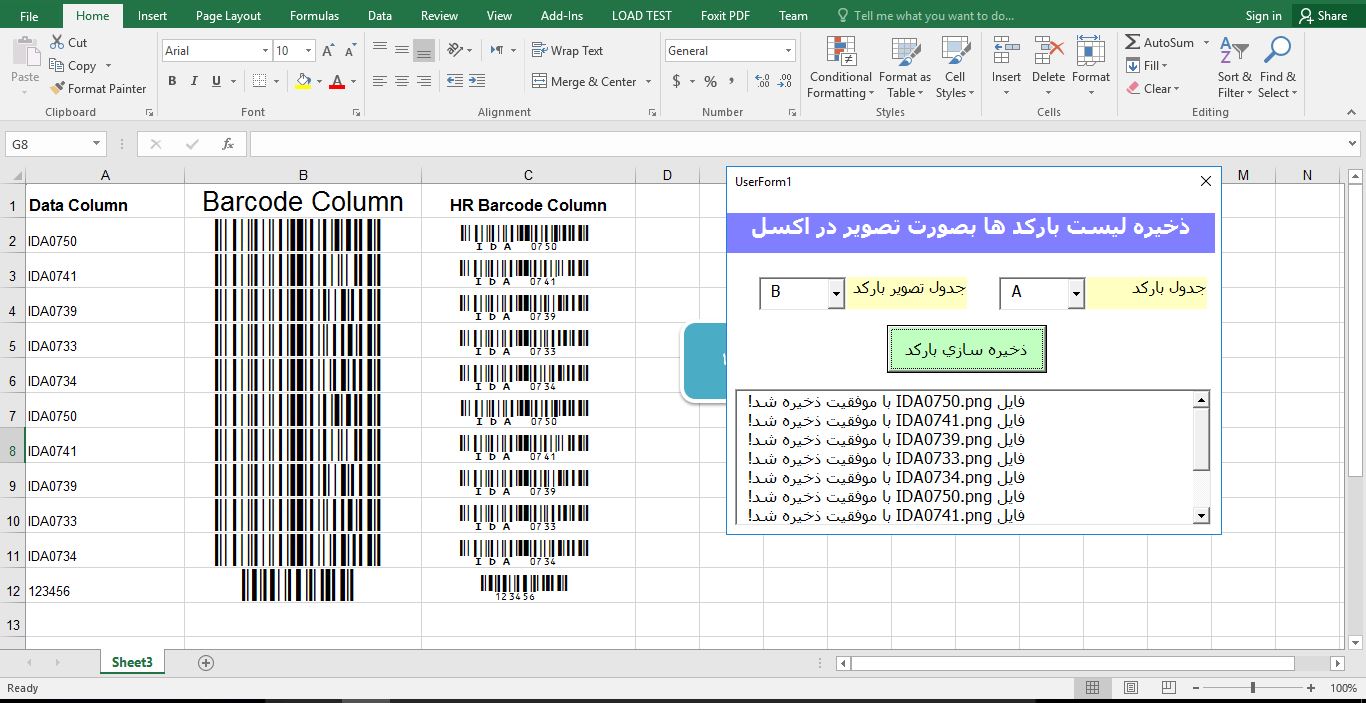Click the Tell me search field
Screen dimensions: 1366x703
(x=925, y=15)
